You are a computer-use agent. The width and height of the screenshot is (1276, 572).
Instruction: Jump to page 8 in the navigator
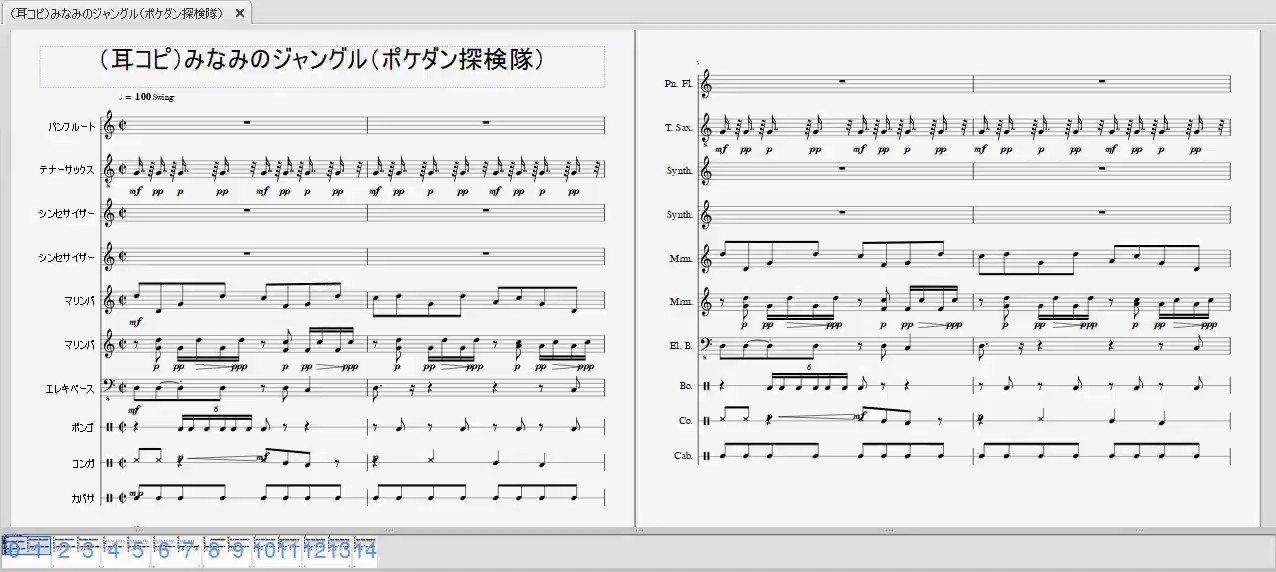point(213,549)
